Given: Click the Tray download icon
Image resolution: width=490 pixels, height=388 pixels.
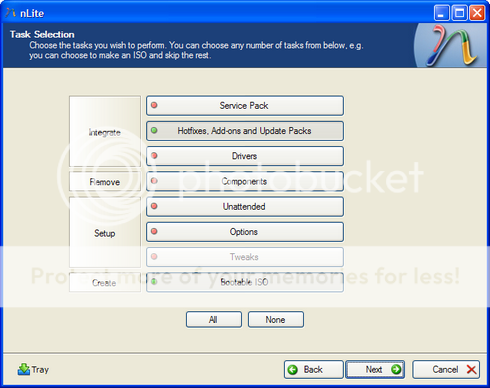Looking at the screenshot, I should point(24,369).
